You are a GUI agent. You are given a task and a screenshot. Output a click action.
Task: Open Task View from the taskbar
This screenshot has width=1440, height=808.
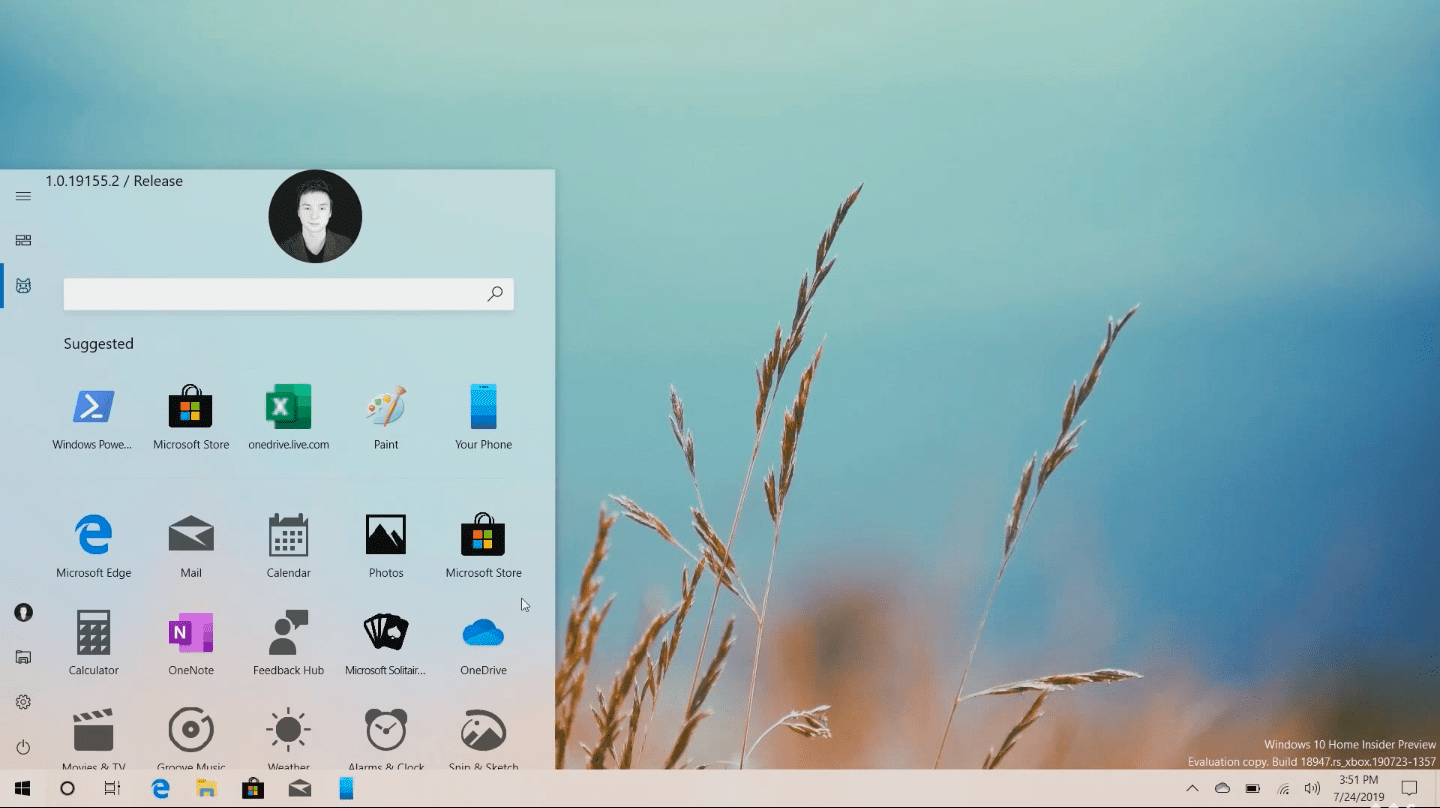click(113, 789)
